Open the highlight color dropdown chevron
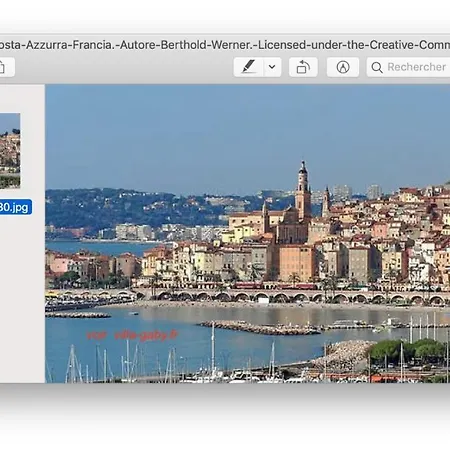This screenshot has width=450, height=450. (272, 67)
